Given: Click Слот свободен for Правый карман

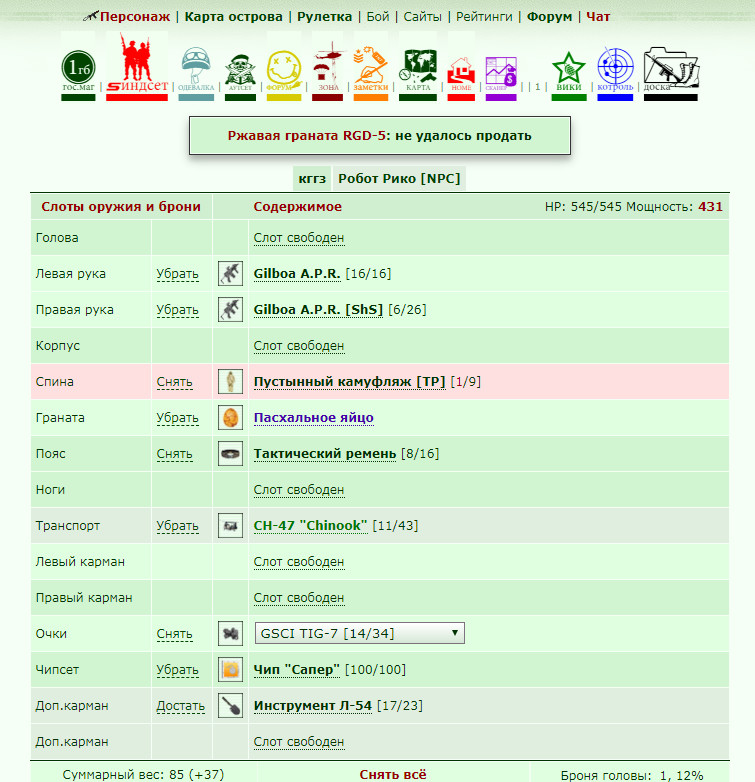Looking at the screenshot, I should point(299,597).
